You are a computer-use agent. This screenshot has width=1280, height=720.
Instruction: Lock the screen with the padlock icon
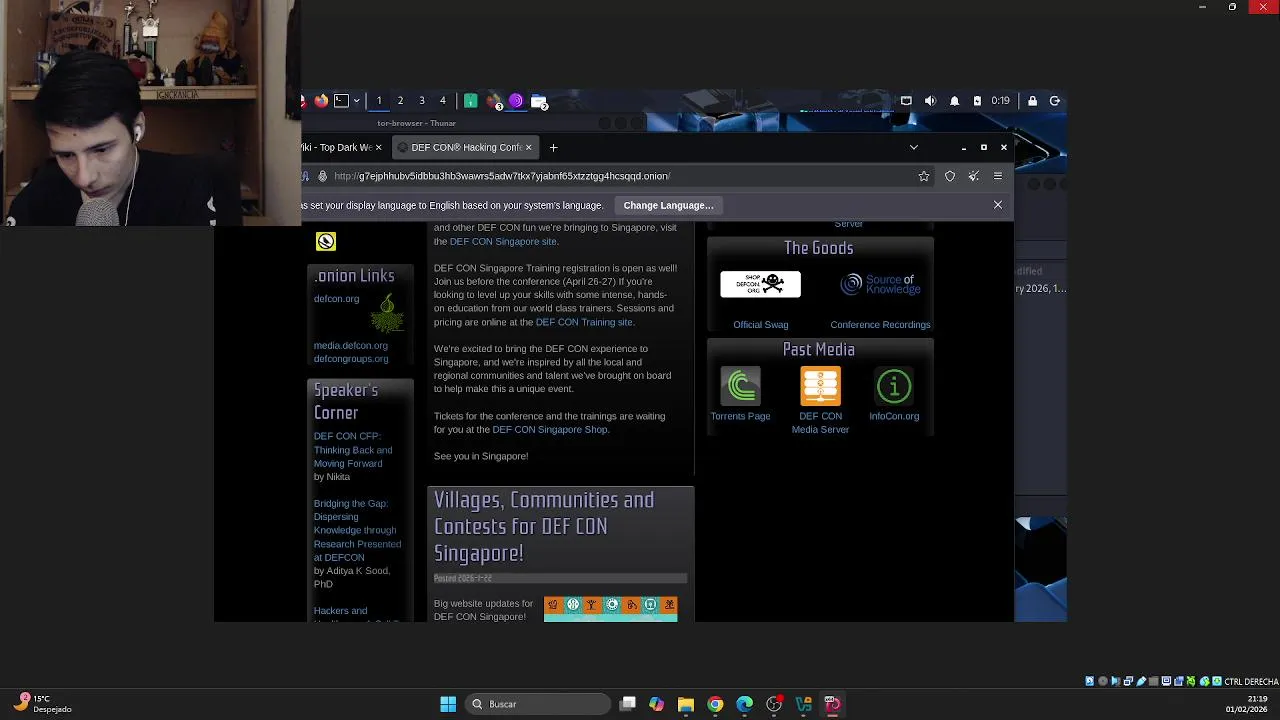coord(1033,101)
